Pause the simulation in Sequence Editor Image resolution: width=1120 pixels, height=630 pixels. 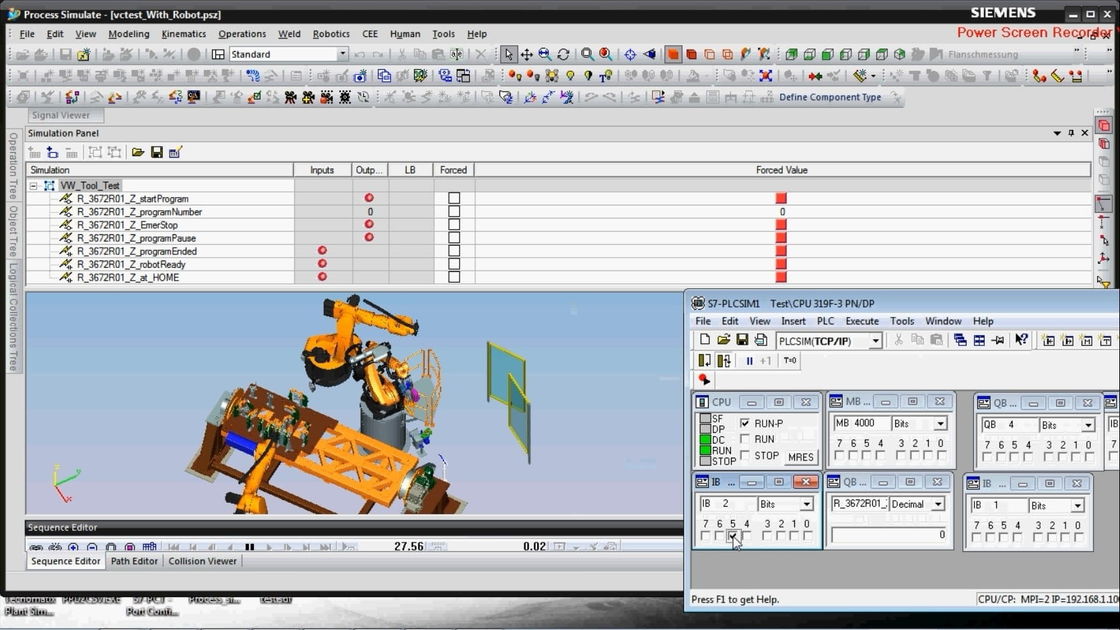(250, 547)
